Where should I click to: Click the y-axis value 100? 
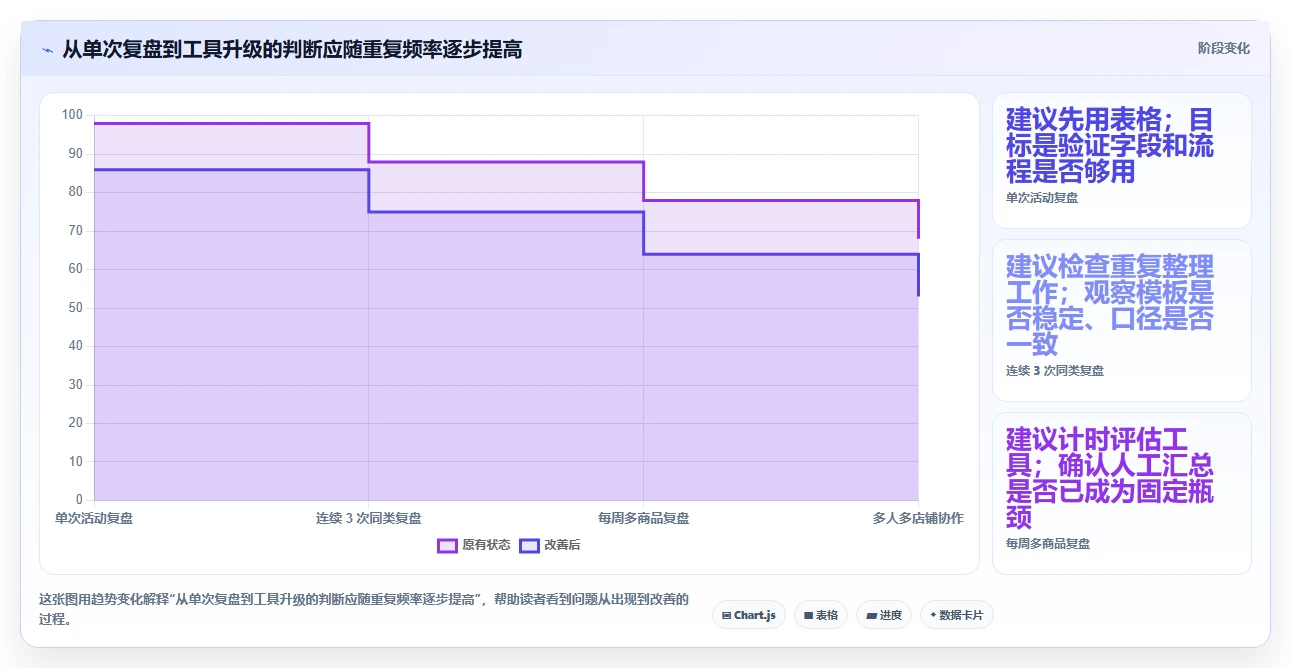(72, 115)
